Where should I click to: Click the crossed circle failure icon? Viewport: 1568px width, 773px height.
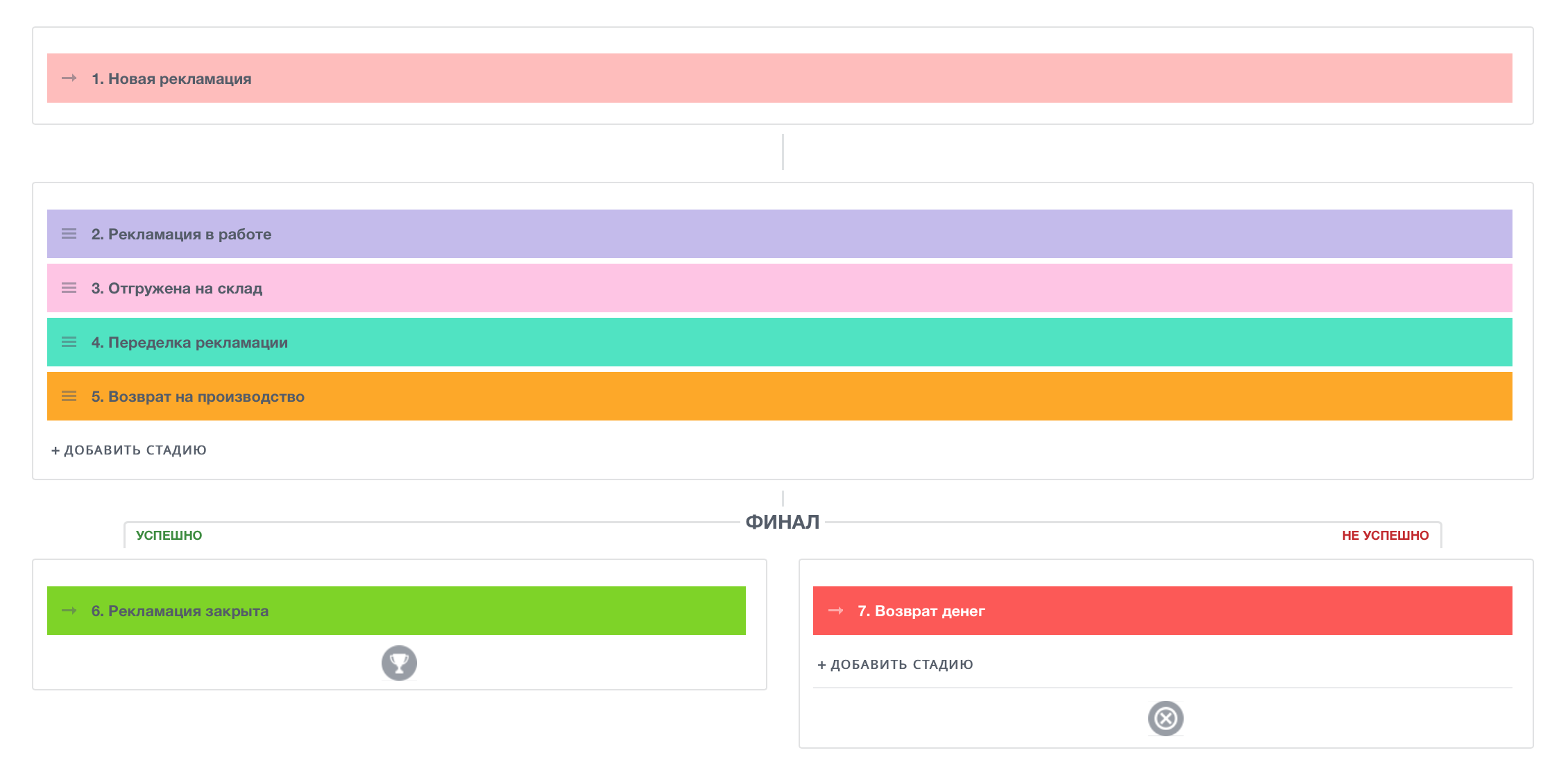1166,718
